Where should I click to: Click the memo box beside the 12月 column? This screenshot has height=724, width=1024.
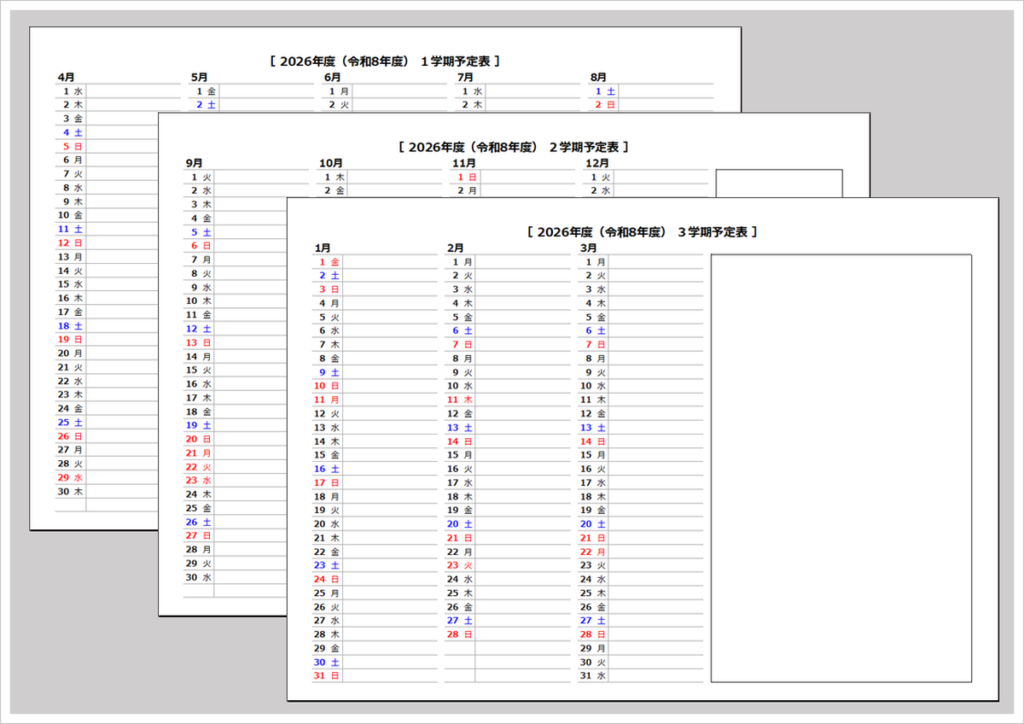click(779, 185)
